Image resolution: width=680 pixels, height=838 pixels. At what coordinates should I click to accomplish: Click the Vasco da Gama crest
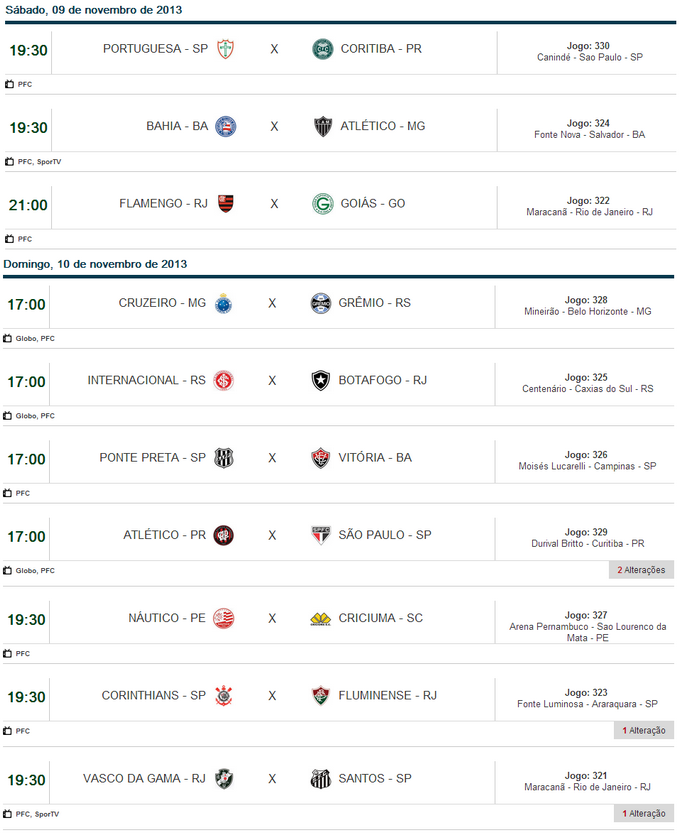pos(224,779)
